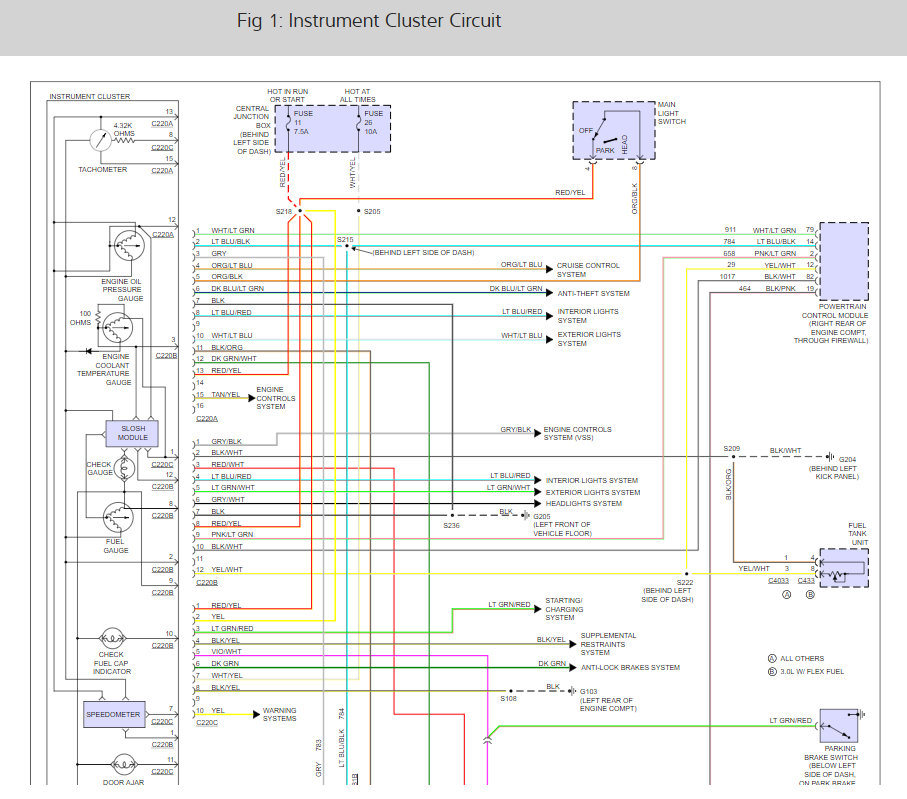Select the ANTI-LOCK BRAKES SYSTEM reference
This screenshot has width=907, height=799.
631,668
